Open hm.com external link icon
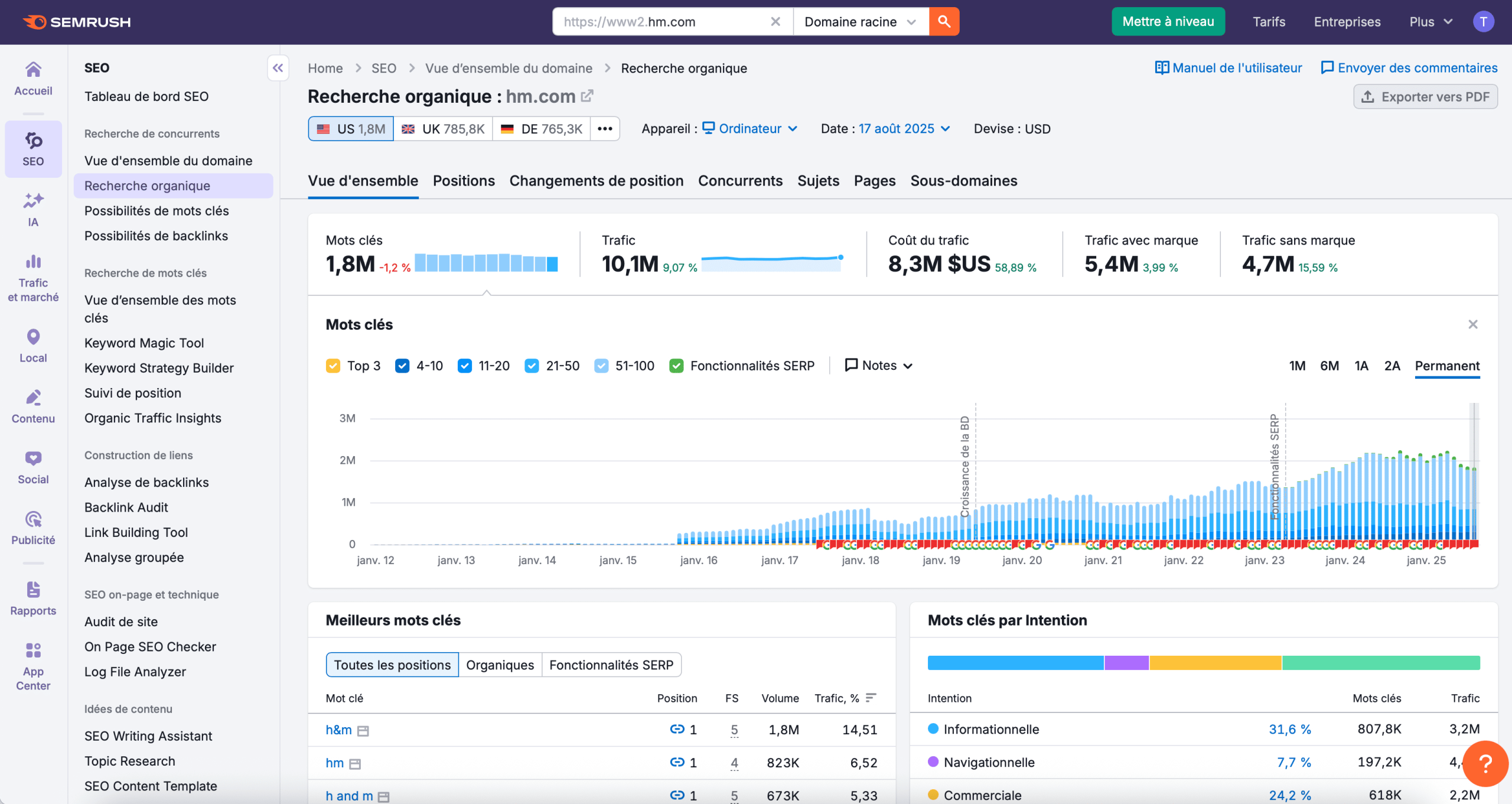This screenshot has height=804, width=1512. tap(587, 96)
